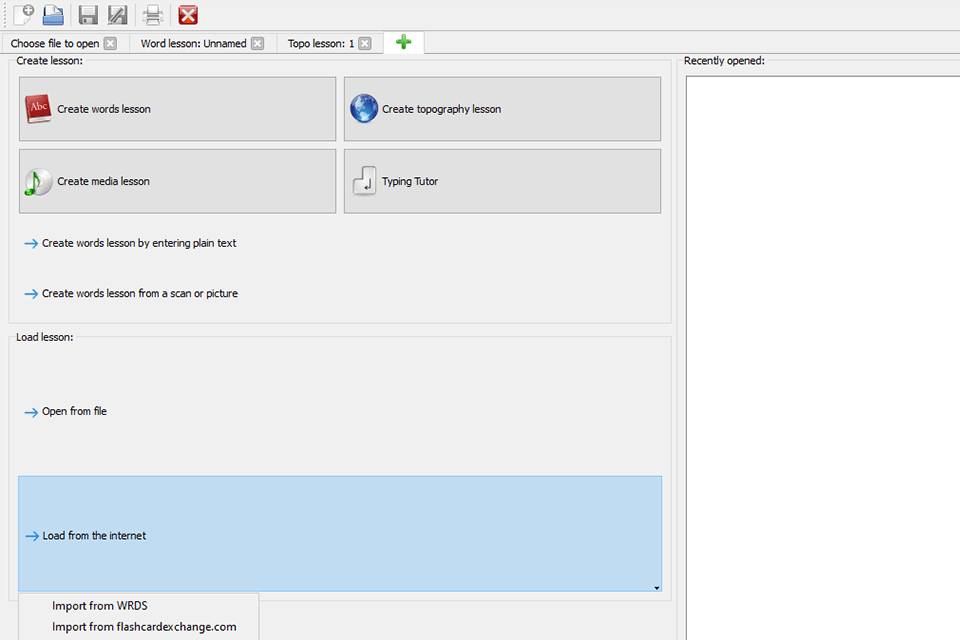This screenshot has height=640, width=960.
Task: Click the Open file toolbar icon
Action: click(x=53, y=14)
